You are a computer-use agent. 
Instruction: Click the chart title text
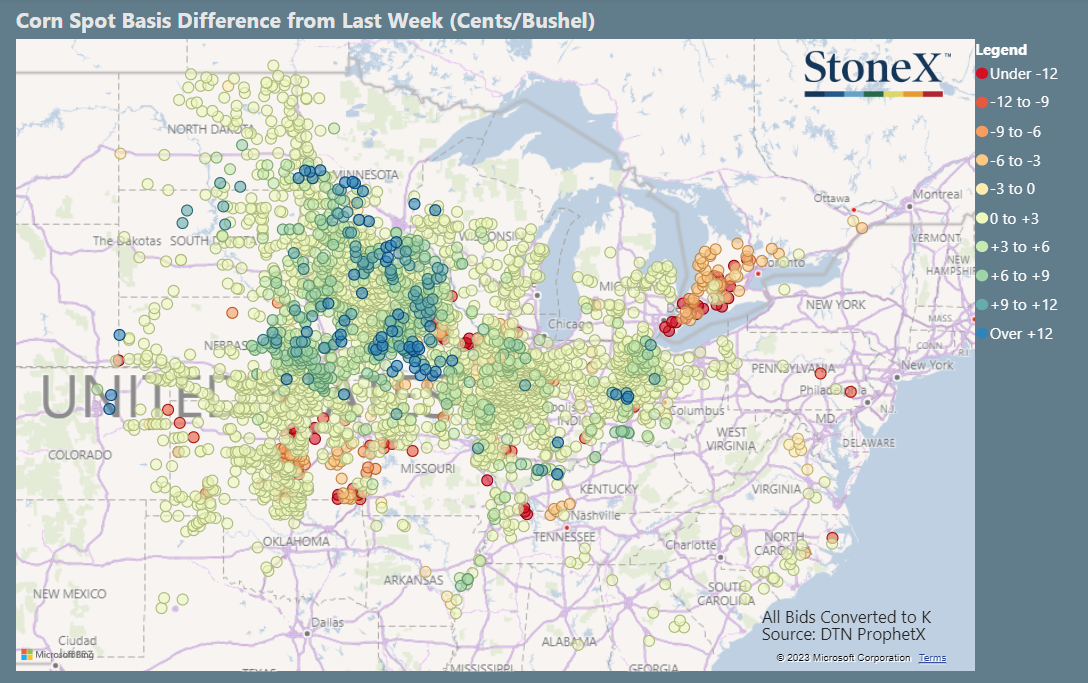[x=305, y=21]
